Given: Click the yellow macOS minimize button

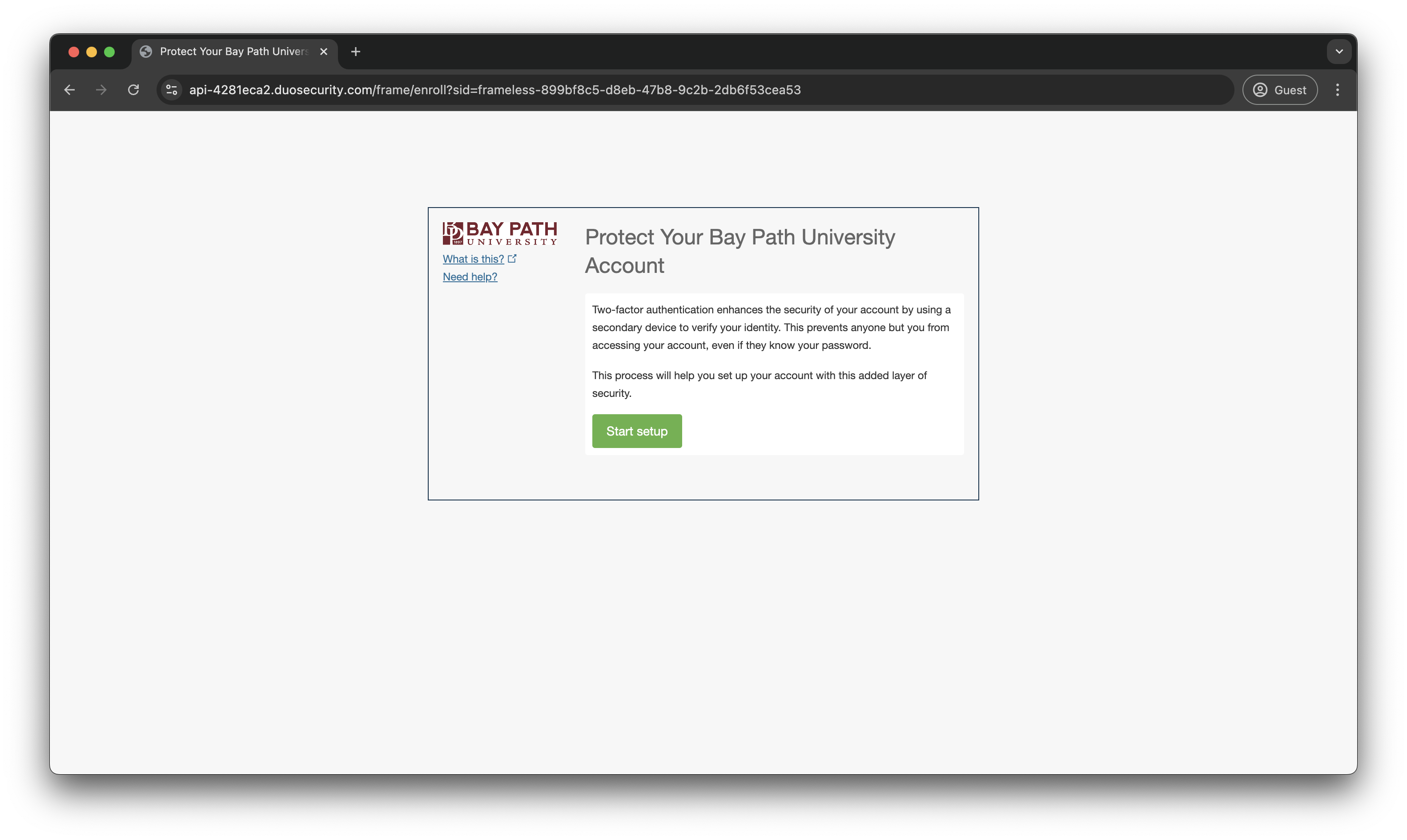Looking at the screenshot, I should click(x=92, y=52).
